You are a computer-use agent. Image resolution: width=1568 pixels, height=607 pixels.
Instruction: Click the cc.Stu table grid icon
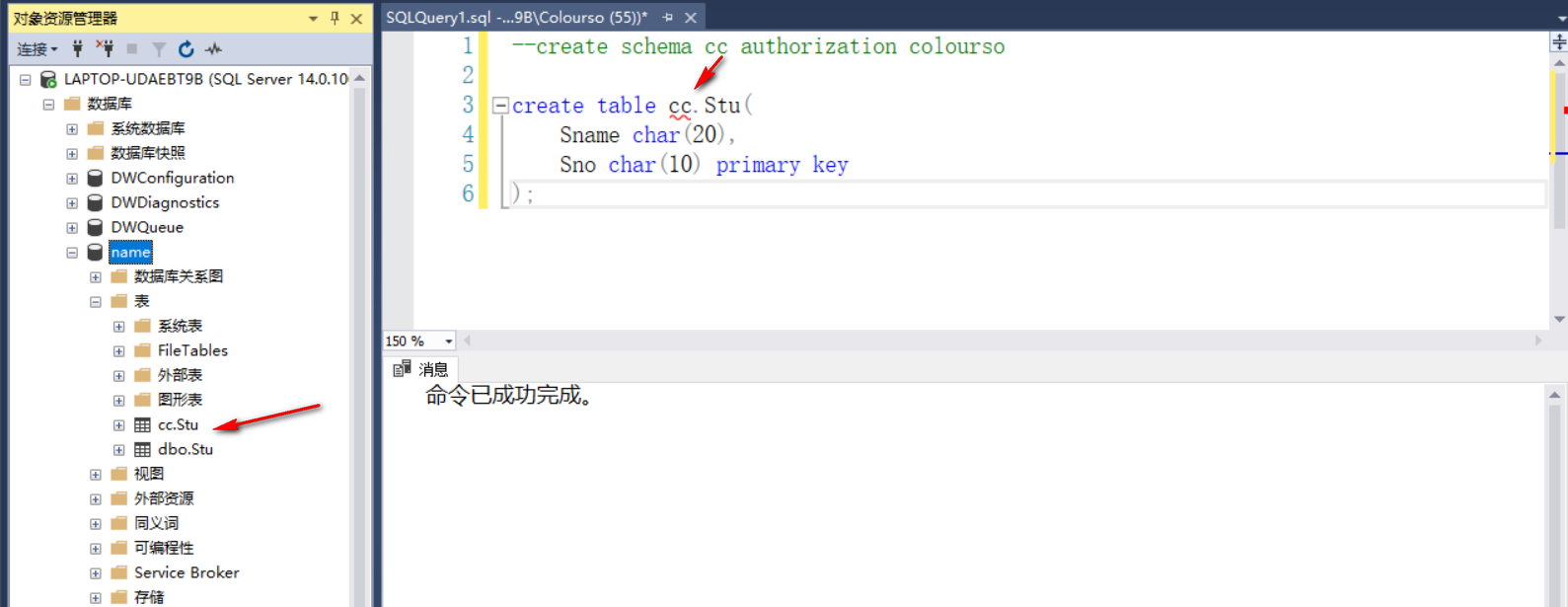(143, 425)
